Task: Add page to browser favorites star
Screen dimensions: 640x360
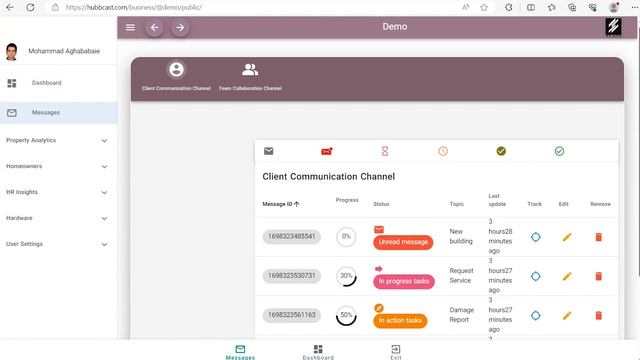Action: click(x=484, y=7)
